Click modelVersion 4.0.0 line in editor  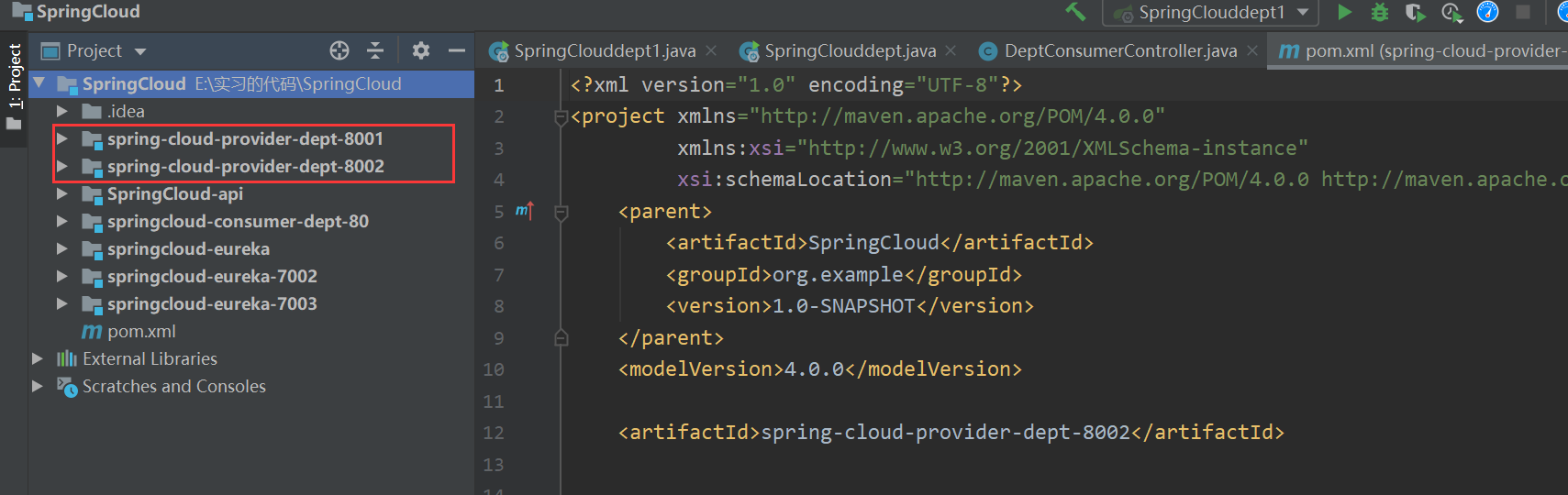point(820,369)
